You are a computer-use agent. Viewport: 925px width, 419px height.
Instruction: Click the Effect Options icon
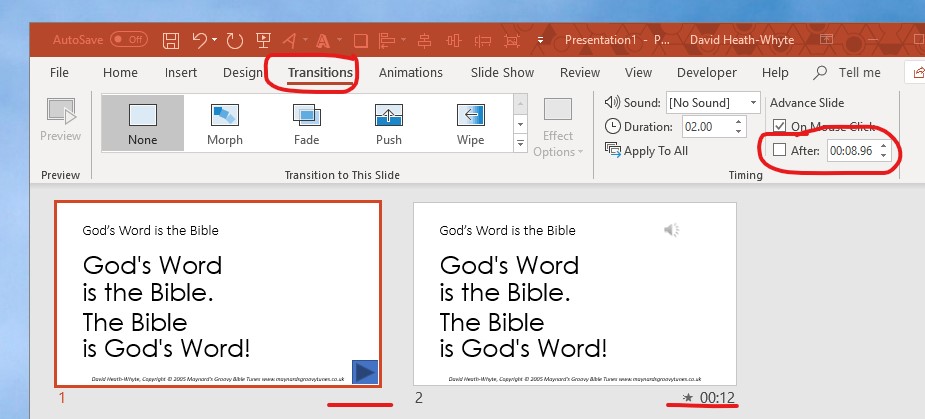[557, 110]
